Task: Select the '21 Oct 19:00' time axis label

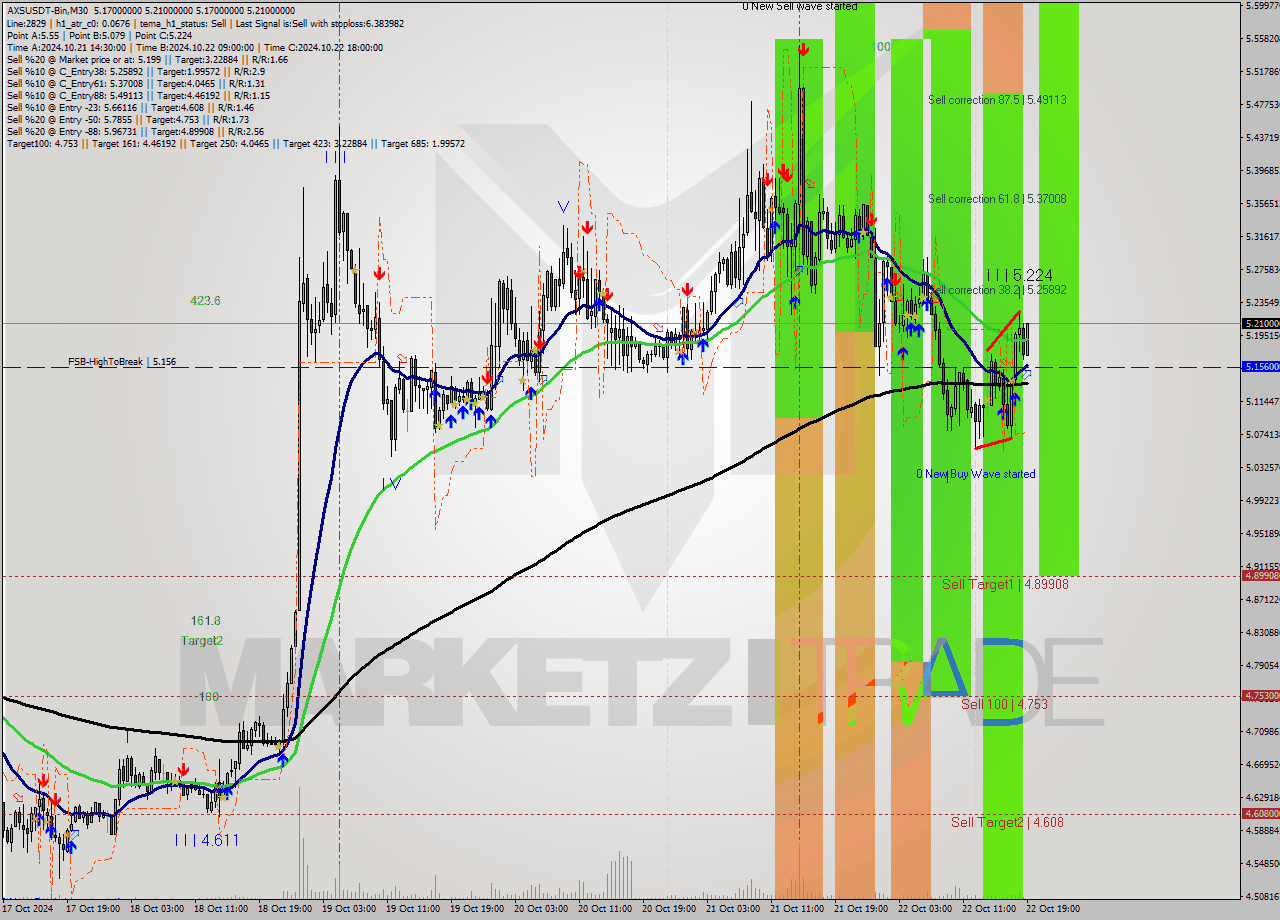Action: tap(861, 909)
